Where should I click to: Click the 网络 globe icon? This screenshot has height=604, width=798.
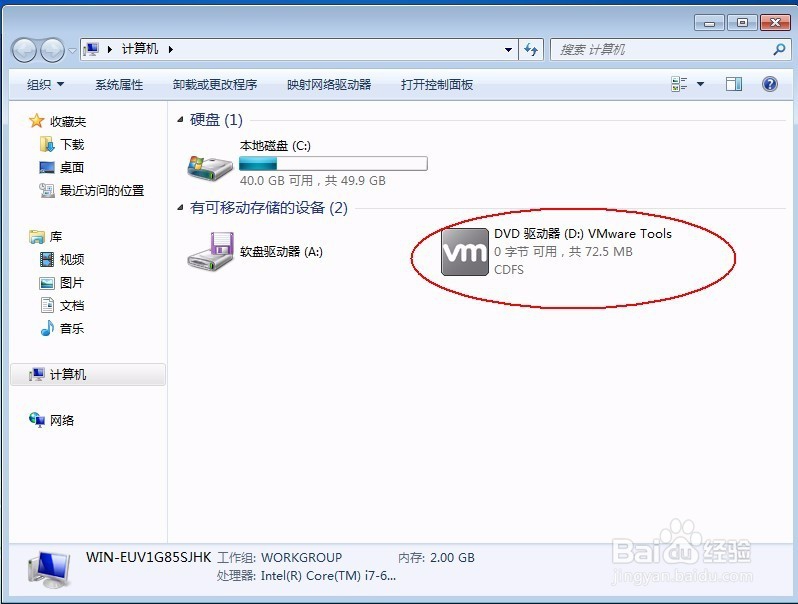tap(37, 420)
